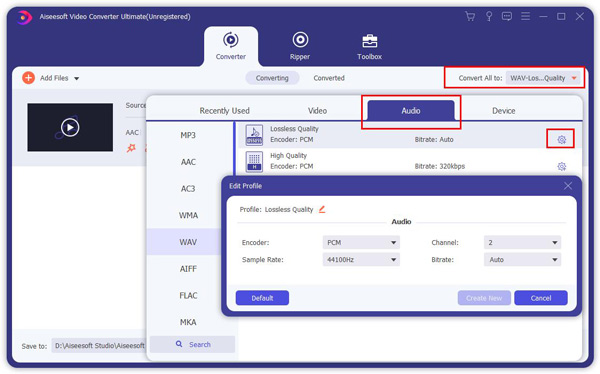Viewport: 600px width, 374px height.
Task: Open the Video format tab
Action: coord(317,111)
